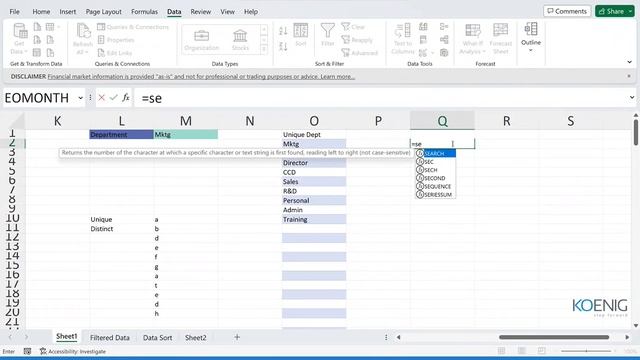The image size is (640, 360).
Task: Launch Text to Columns wizard
Action: tap(403, 39)
